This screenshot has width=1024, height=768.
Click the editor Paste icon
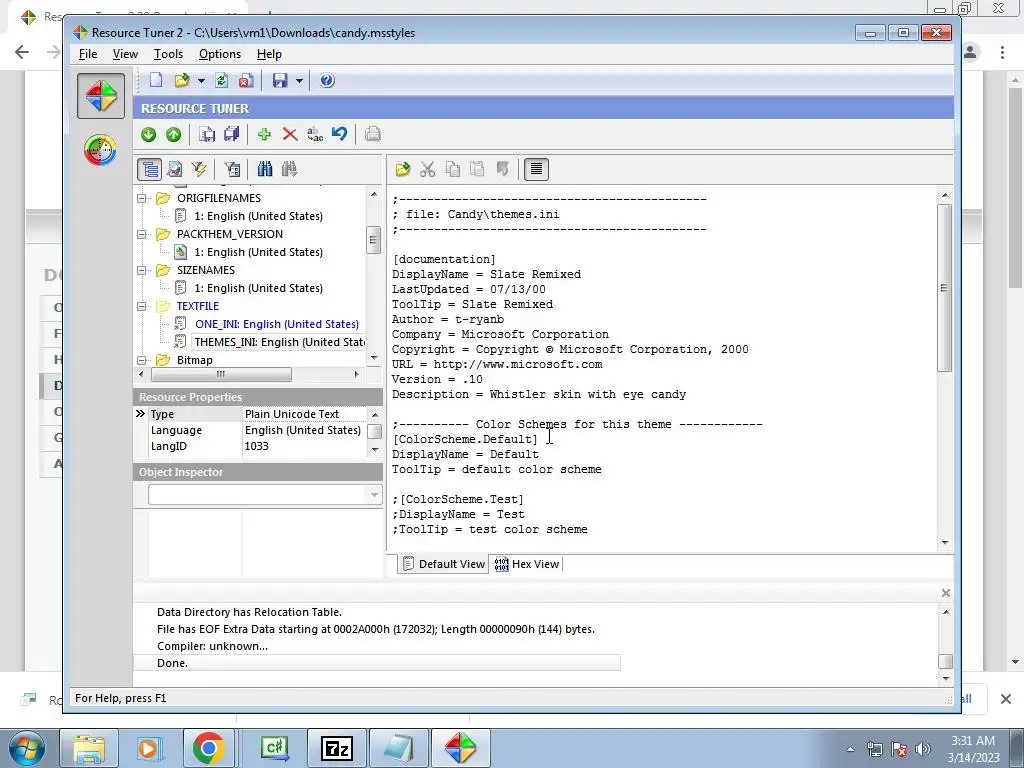click(x=477, y=169)
